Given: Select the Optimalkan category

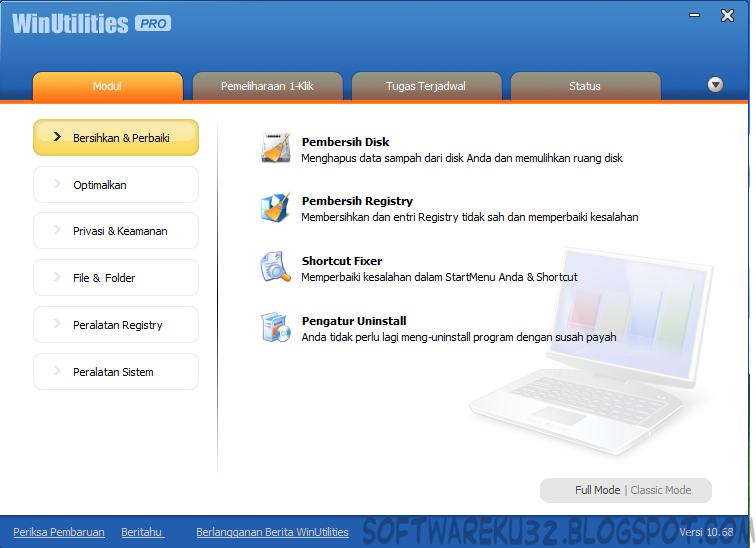Looking at the screenshot, I should coord(116,185).
